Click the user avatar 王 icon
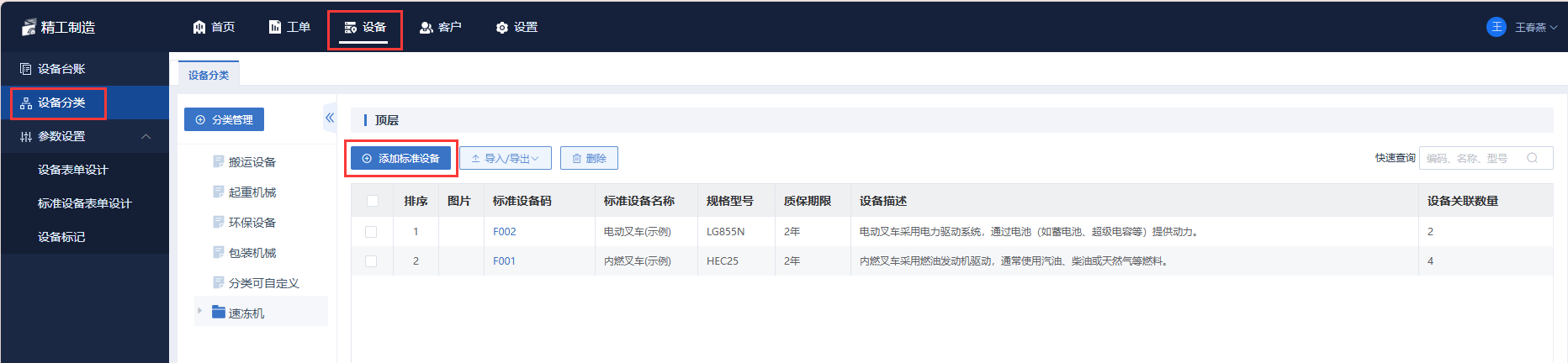The width and height of the screenshot is (1568, 363). click(1496, 27)
